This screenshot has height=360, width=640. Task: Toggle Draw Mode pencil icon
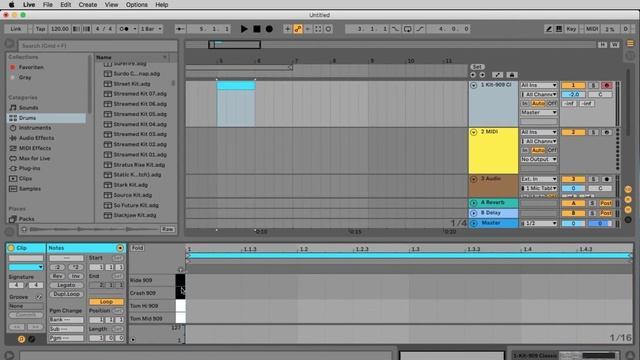coord(549,29)
